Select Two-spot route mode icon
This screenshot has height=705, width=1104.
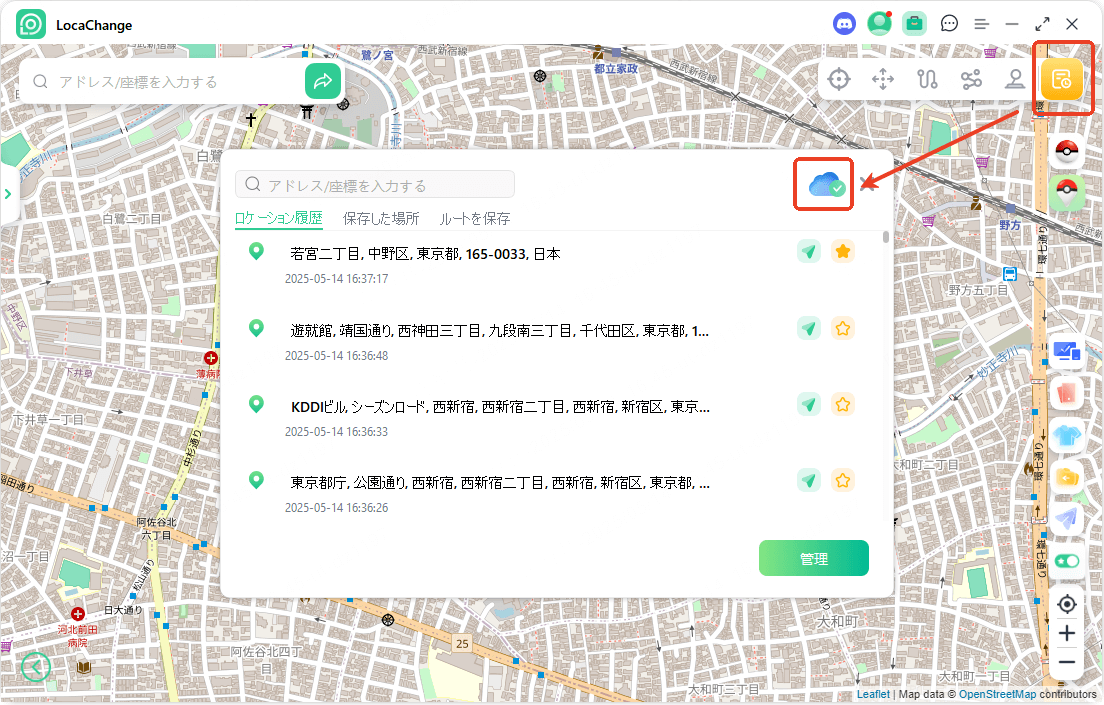tap(927, 79)
